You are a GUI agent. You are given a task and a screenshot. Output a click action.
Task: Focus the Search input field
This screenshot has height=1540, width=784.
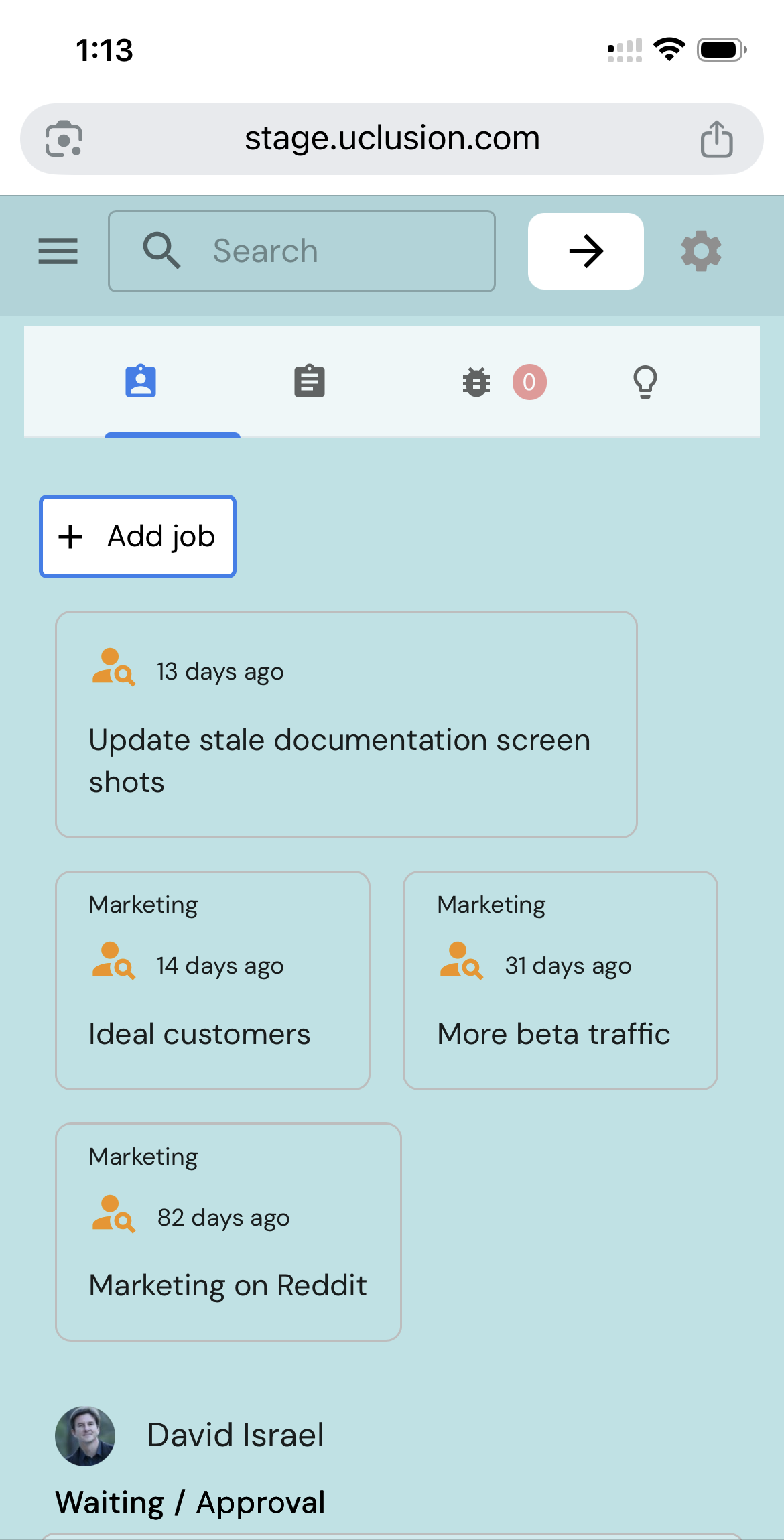pos(335,251)
